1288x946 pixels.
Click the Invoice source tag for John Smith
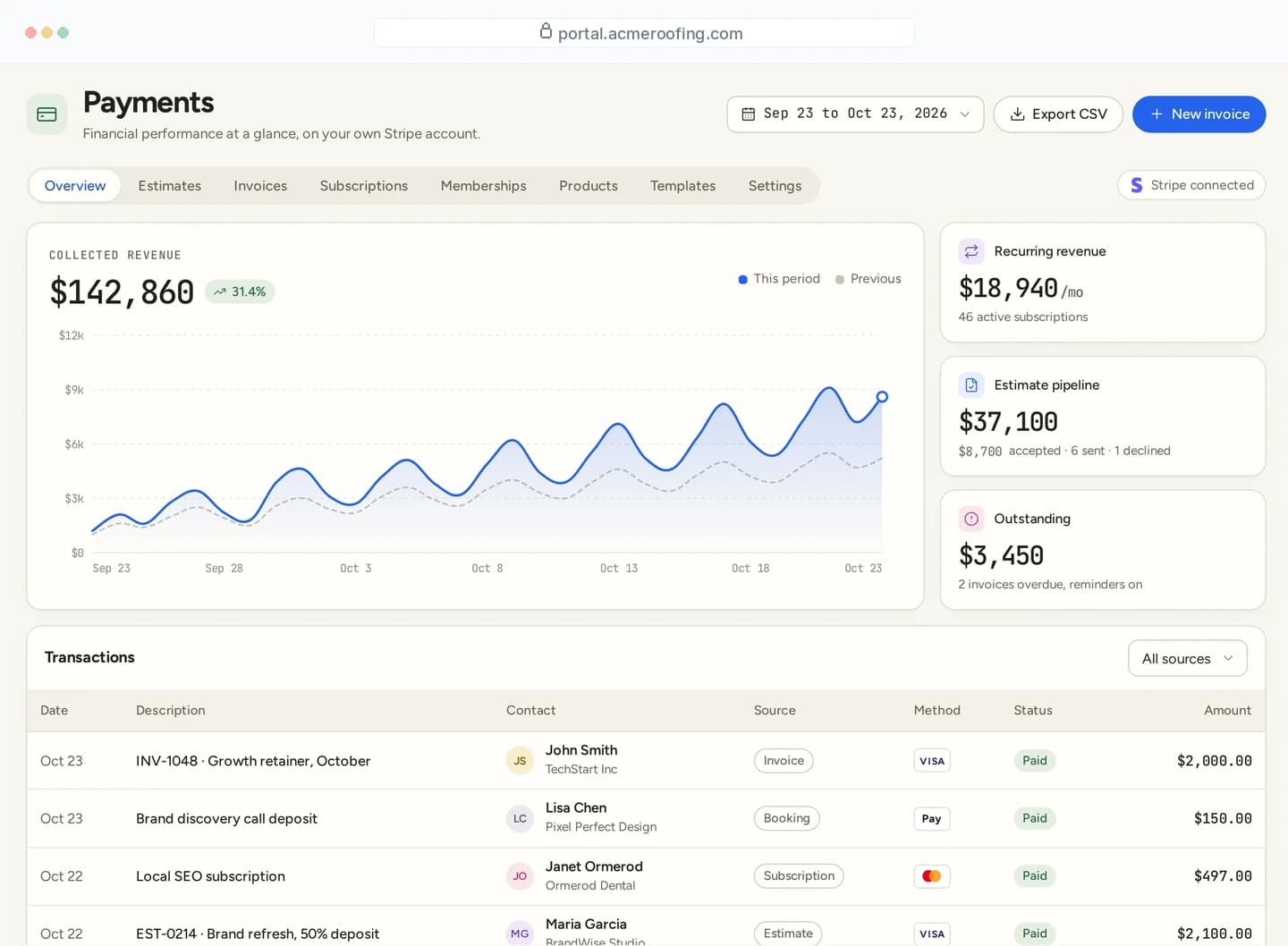coord(784,761)
